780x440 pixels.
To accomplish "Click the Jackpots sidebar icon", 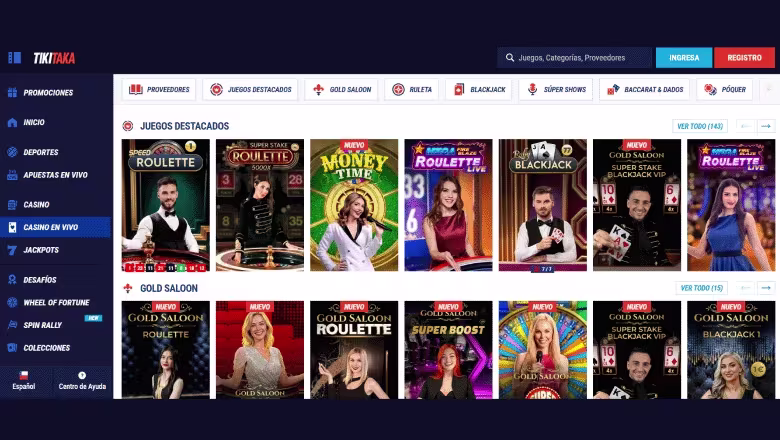I will click(x=12, y=250).
